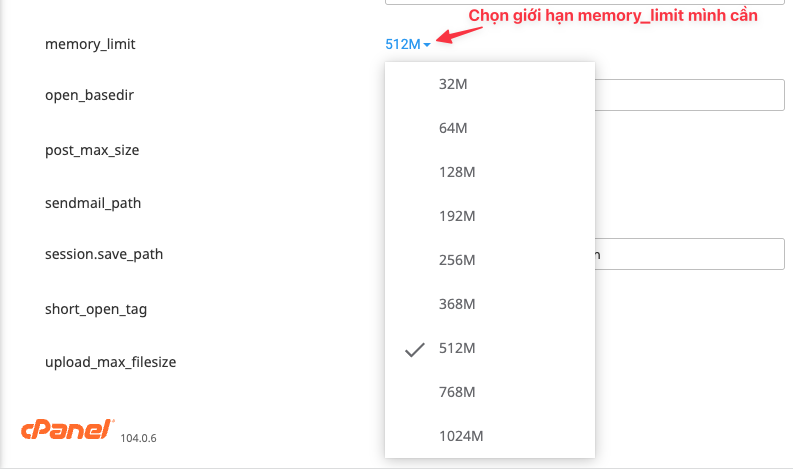Click the dropdown caret next to 512M

point(427,45)
